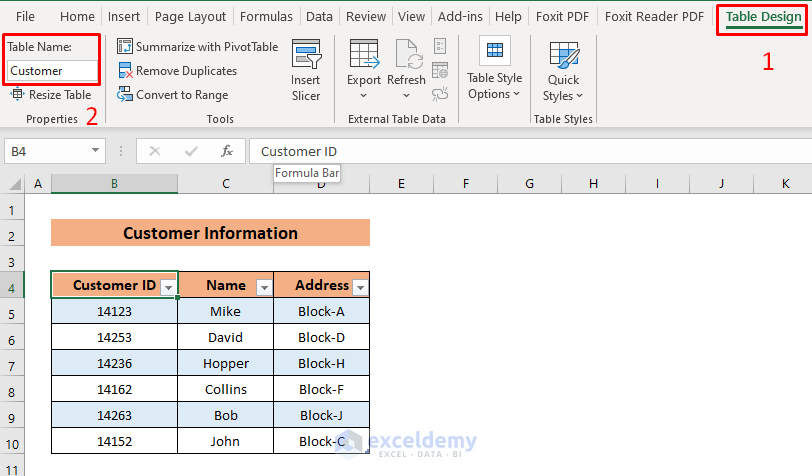Click the address cell Block-A

coord(322,311)
